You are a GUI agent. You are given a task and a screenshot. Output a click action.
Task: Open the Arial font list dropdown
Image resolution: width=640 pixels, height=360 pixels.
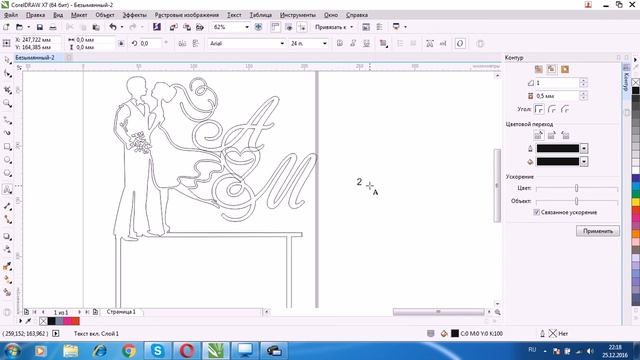tap(282, 43)
